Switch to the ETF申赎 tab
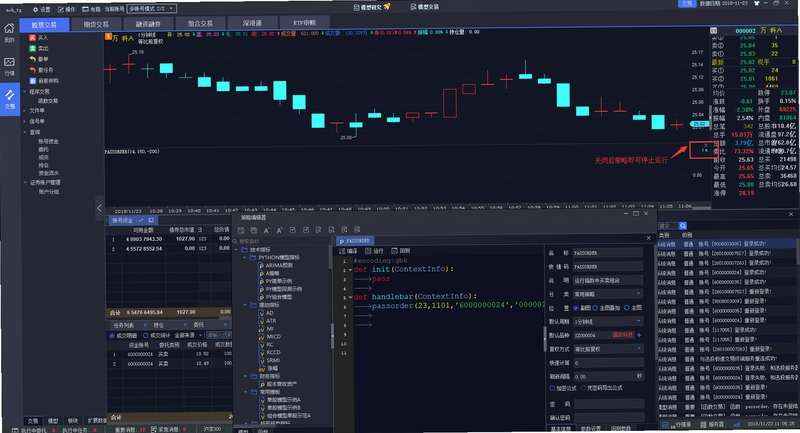 (x=305, y=23)
